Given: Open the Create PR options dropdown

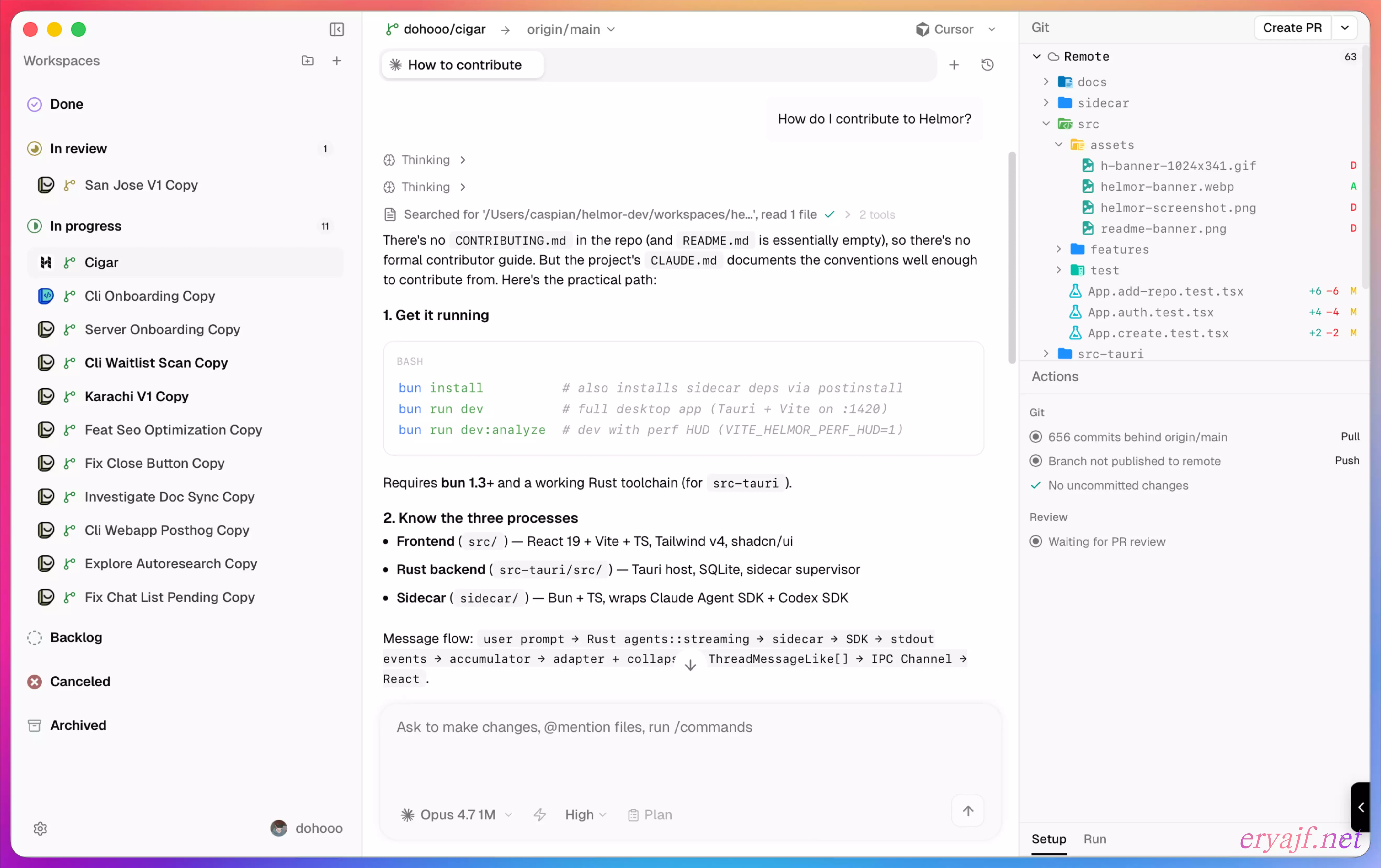Looking at the screenshot, I should (x=1344, y=28).
